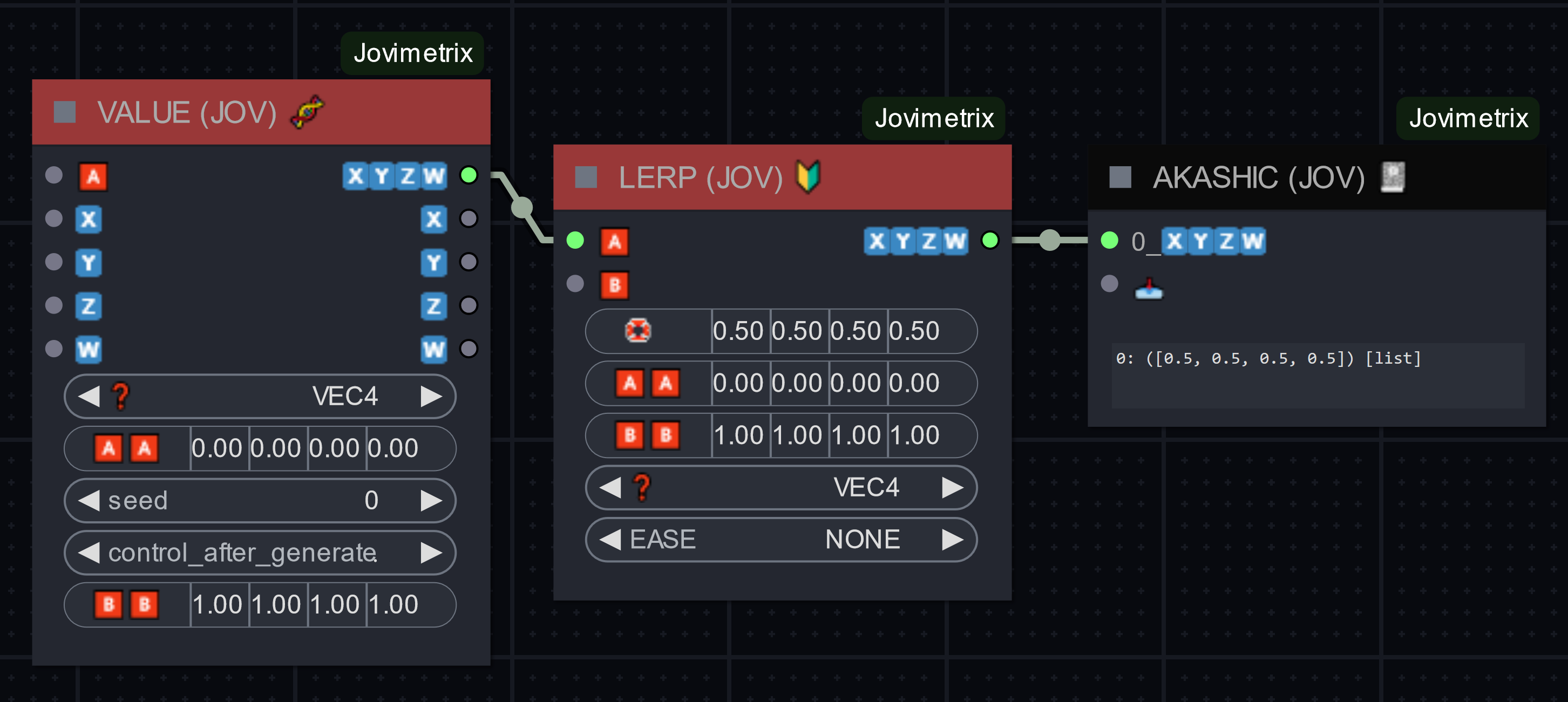Screen dimensions: 1568x702
Task: Click the red B input icon on LERP node
Action: [614, 285]
